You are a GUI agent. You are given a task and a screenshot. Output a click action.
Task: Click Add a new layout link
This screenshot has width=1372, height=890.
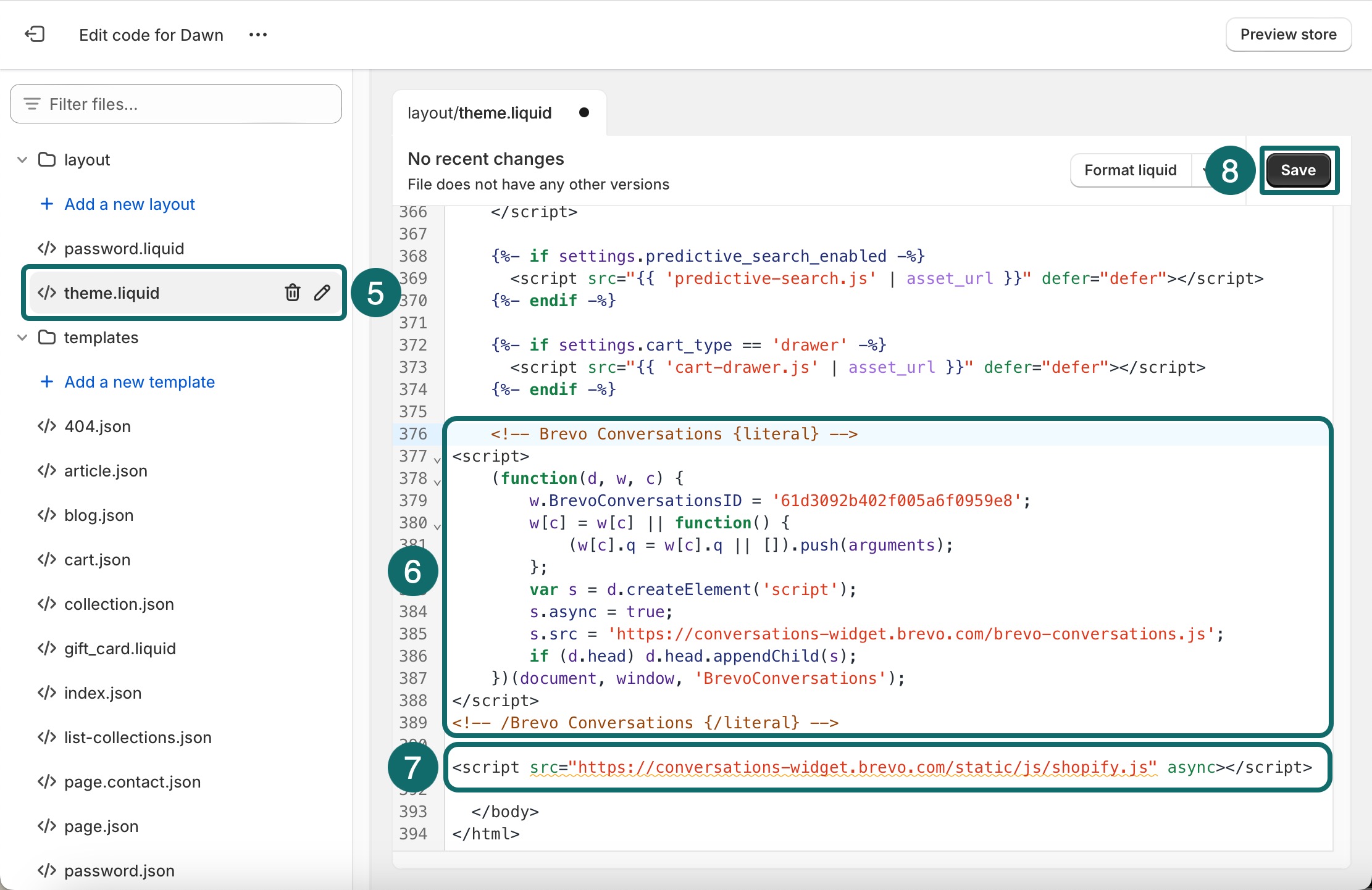click(130, 204)
